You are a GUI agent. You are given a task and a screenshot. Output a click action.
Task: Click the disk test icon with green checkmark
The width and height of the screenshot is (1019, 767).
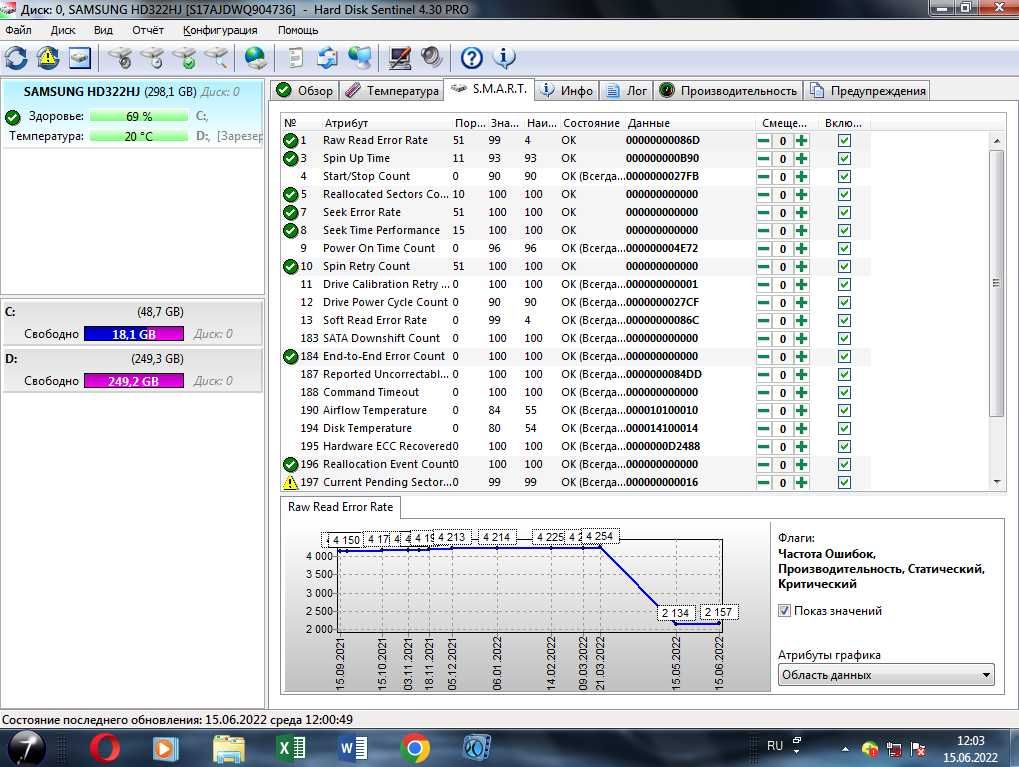(185, 58)
